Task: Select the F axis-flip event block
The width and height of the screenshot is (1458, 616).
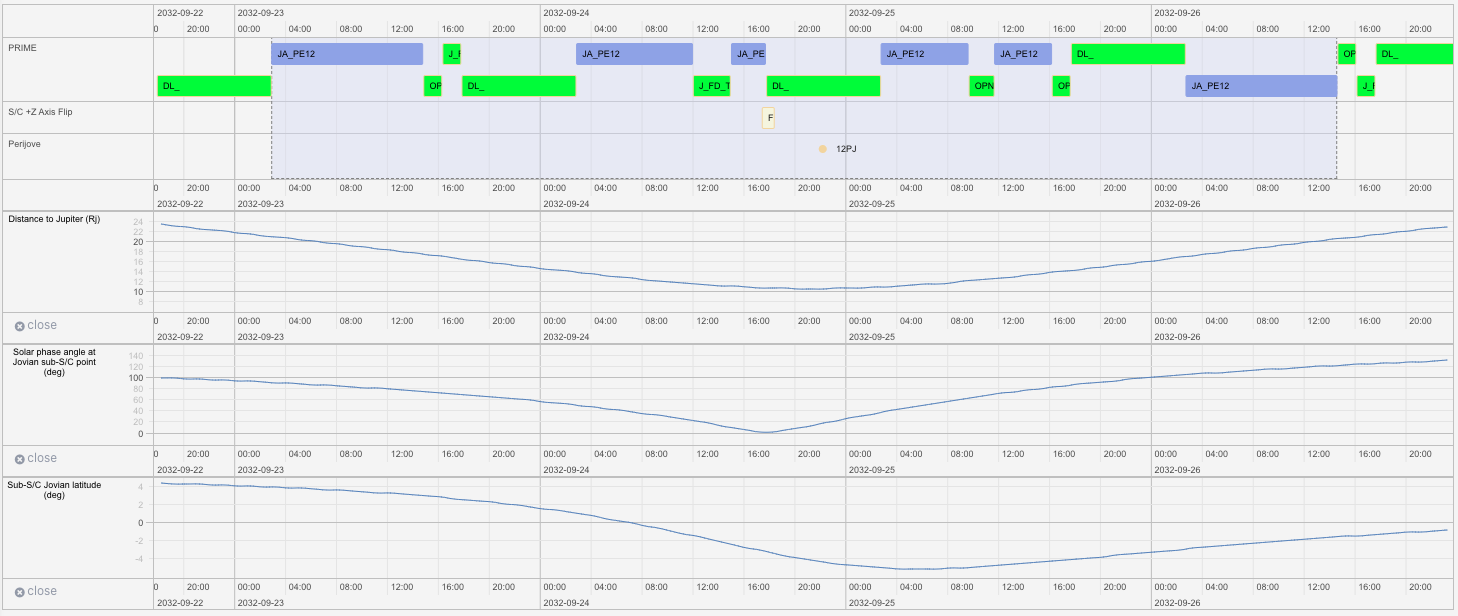Action: tap(769, 118)
